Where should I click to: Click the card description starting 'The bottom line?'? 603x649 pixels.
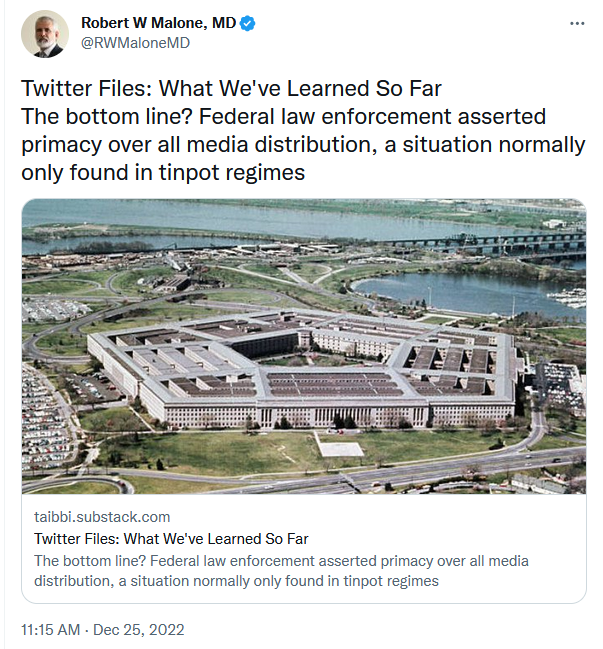click(x=281, y=560)
